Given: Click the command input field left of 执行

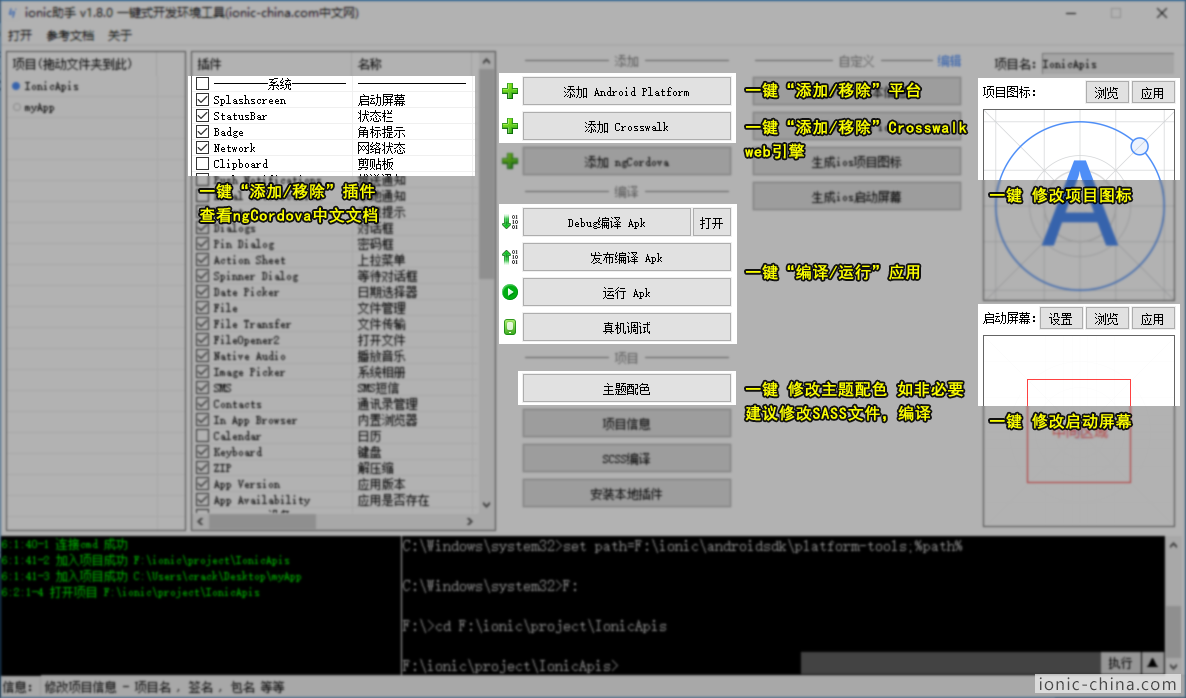Looking at the screenshot, I should pos(950,662).
